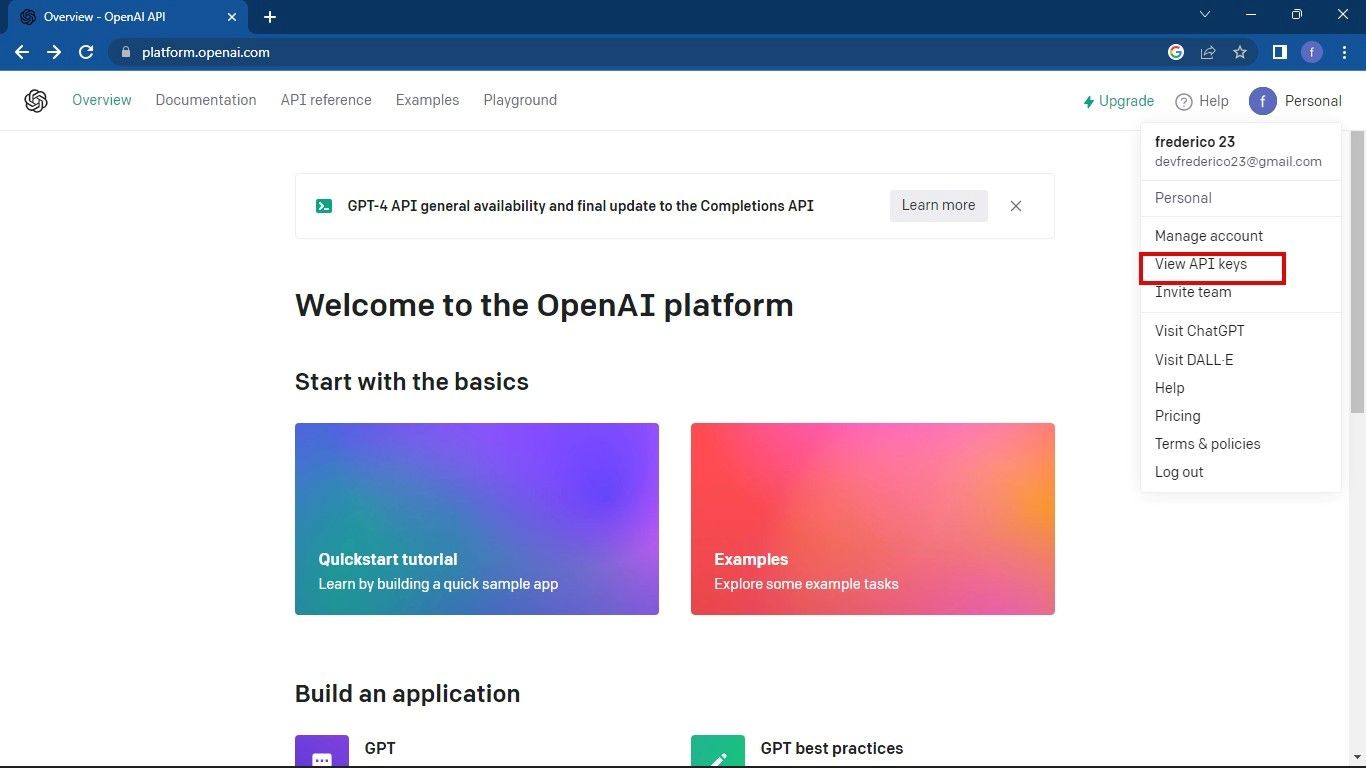Choose View API keys from the menu
The image size is (1366, 768).
(x=1201, y=264)
